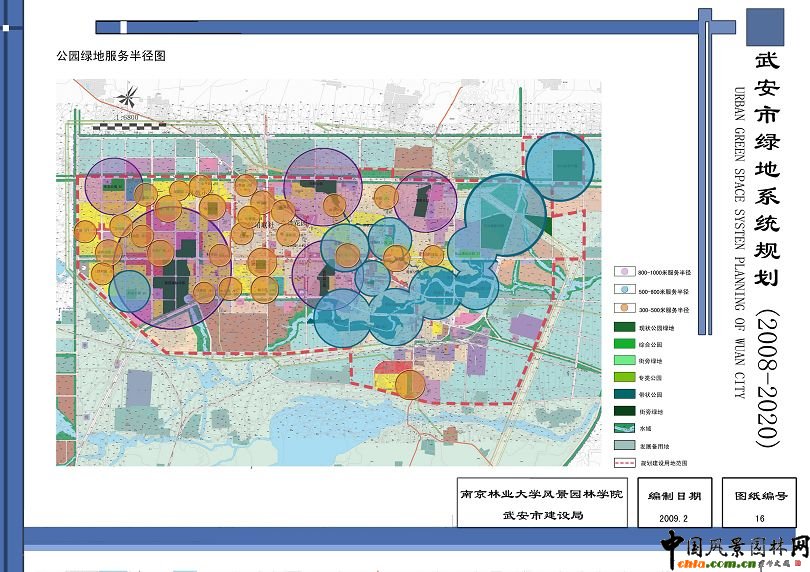Image resolution: width=810 pixels, height=572 pixels.
Task: Click the purple 800-1000m service radius legend icon
Action: coord(625,272)
